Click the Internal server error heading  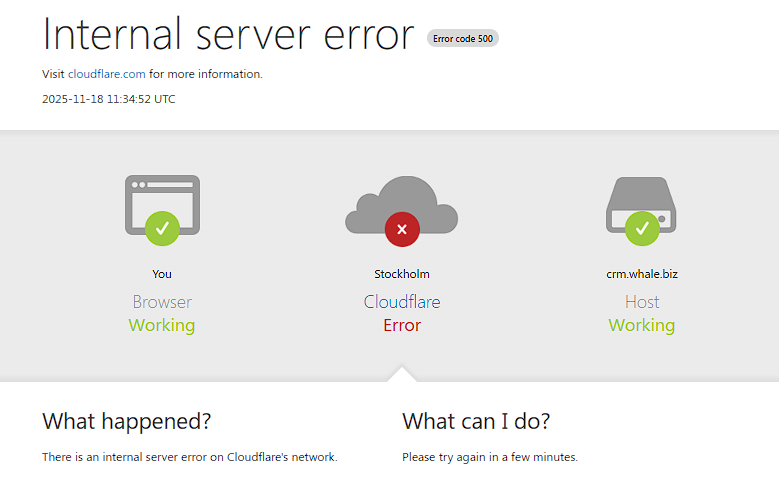click(x=228, y=34)
